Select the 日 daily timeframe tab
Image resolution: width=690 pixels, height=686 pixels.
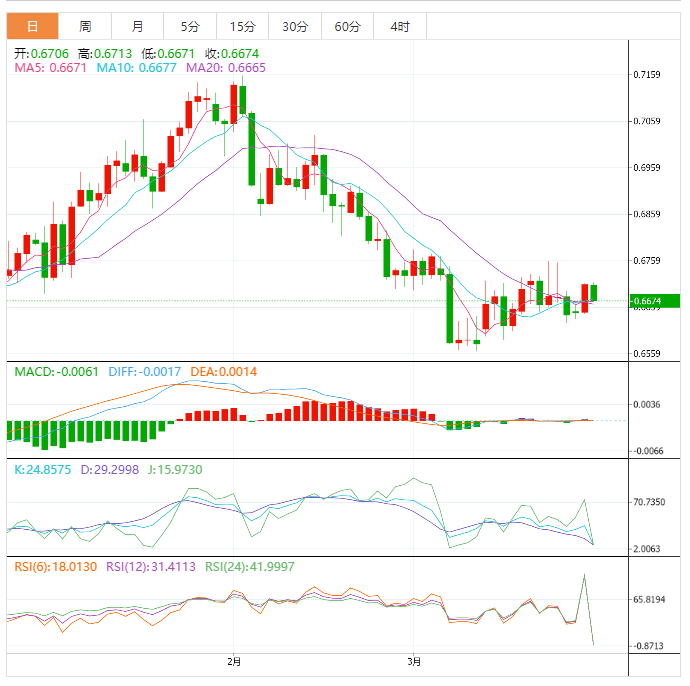click(33, 26)
